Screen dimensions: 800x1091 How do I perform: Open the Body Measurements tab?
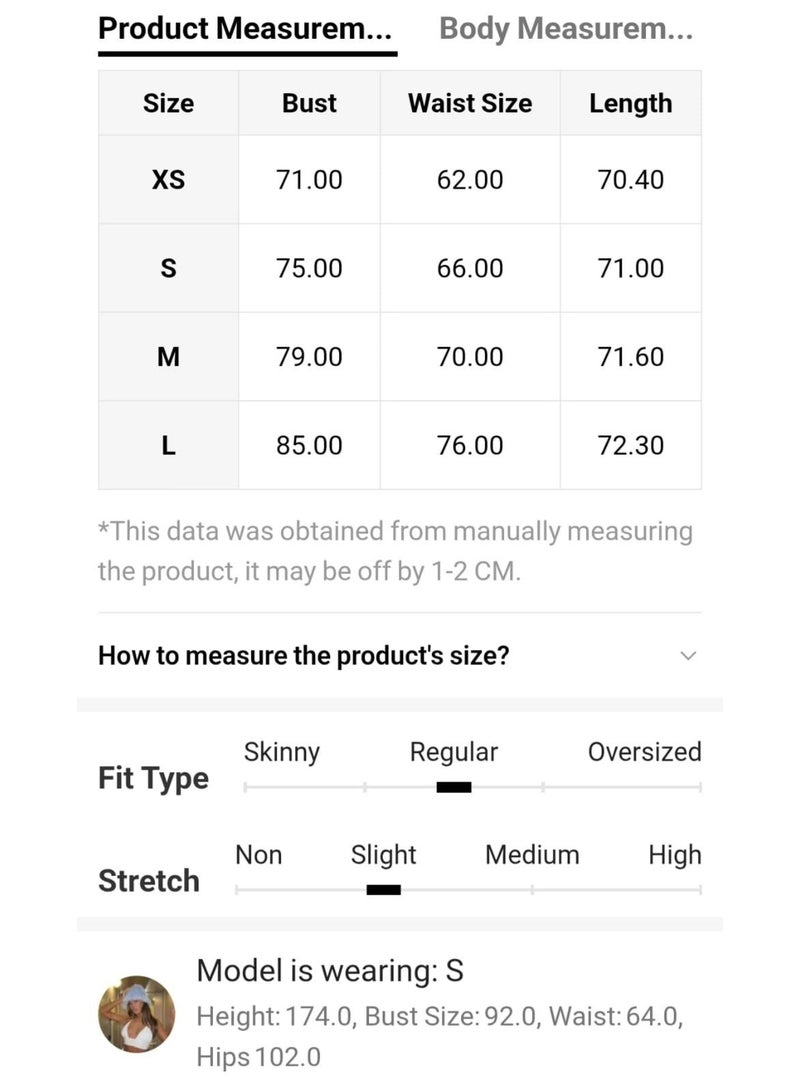coord(566,28)
